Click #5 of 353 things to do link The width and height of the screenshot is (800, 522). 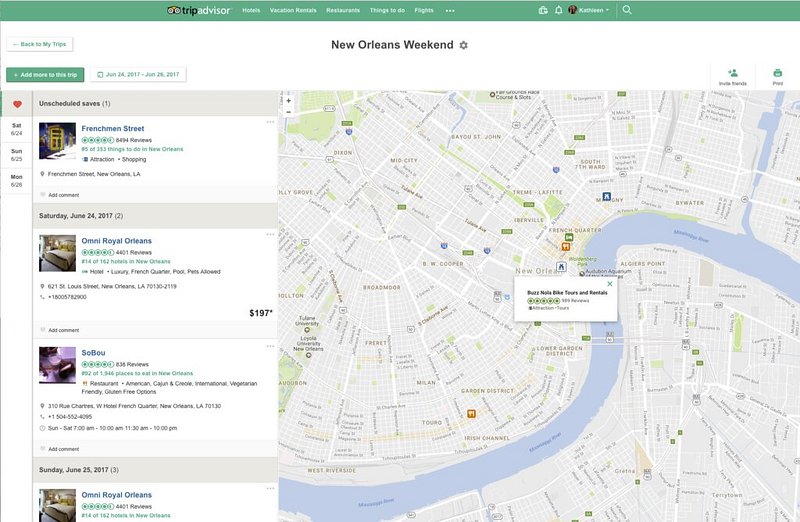coord(132,149)
